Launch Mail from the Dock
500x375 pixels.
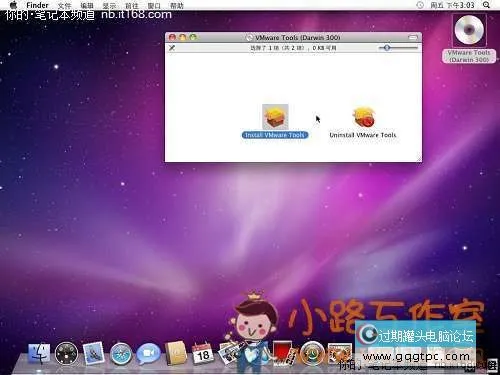pyautogui.click(x=93, y=353)
